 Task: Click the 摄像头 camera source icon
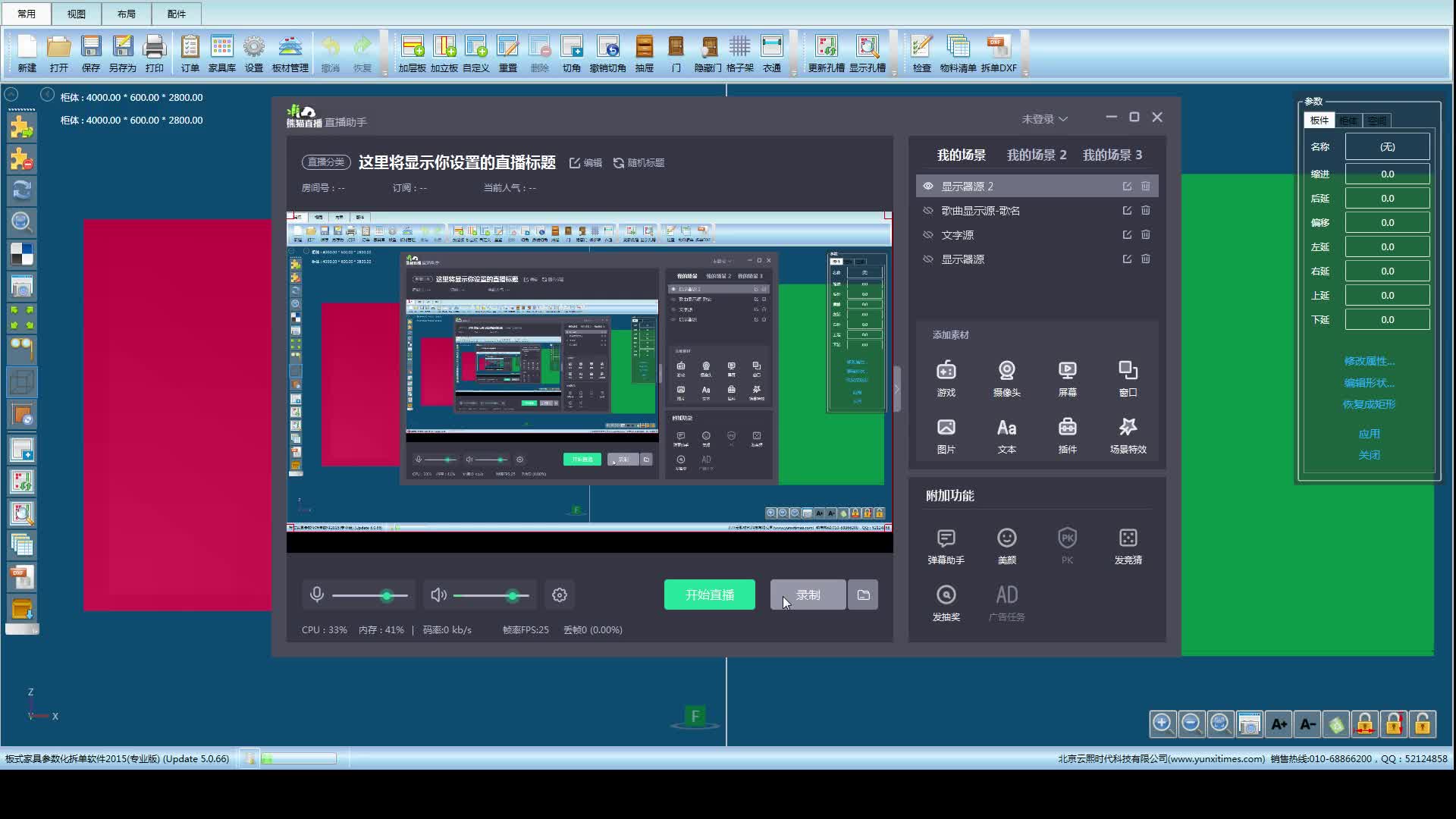(1006, 371)
